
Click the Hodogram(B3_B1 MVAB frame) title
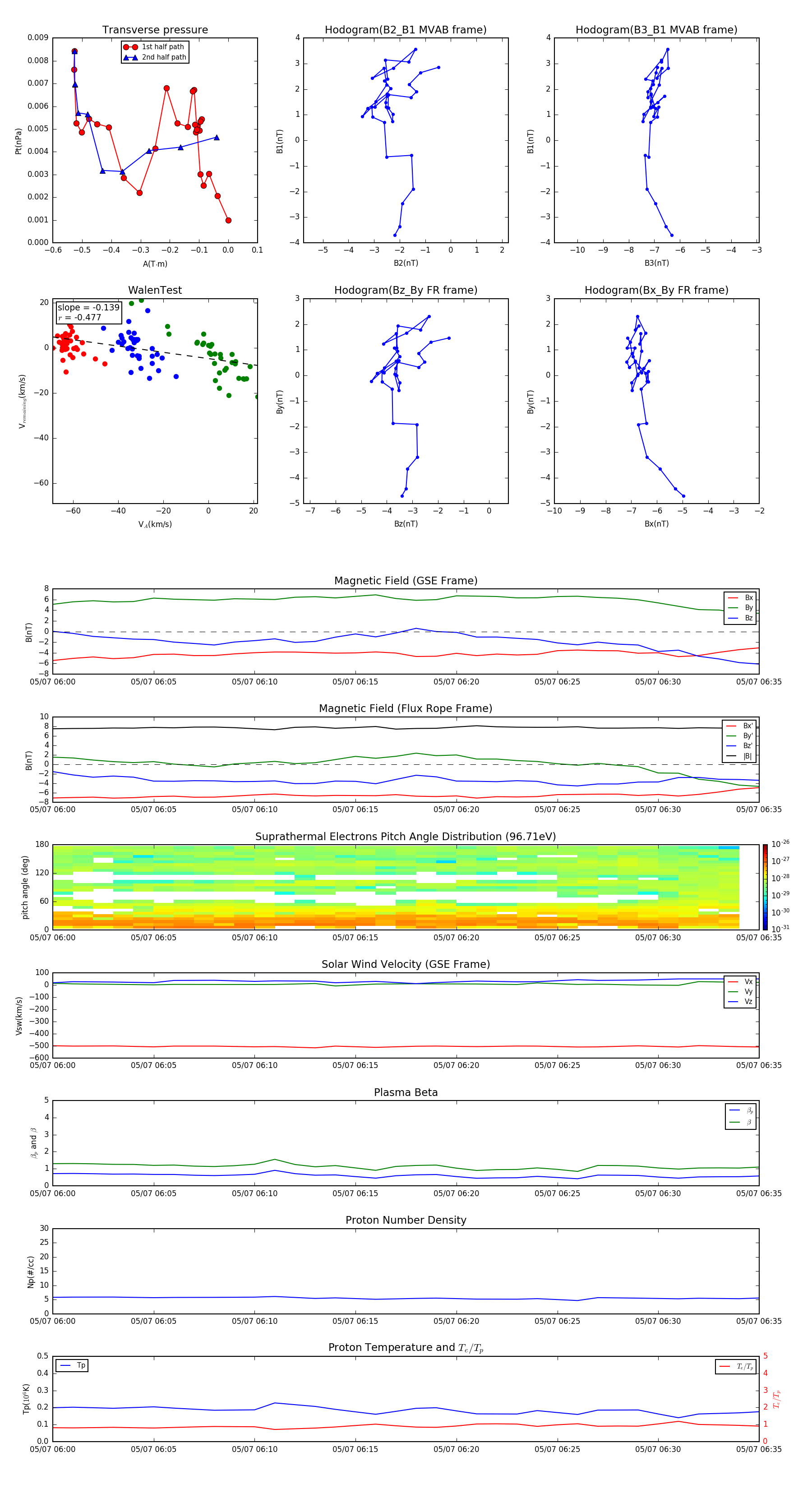point(656,30)
